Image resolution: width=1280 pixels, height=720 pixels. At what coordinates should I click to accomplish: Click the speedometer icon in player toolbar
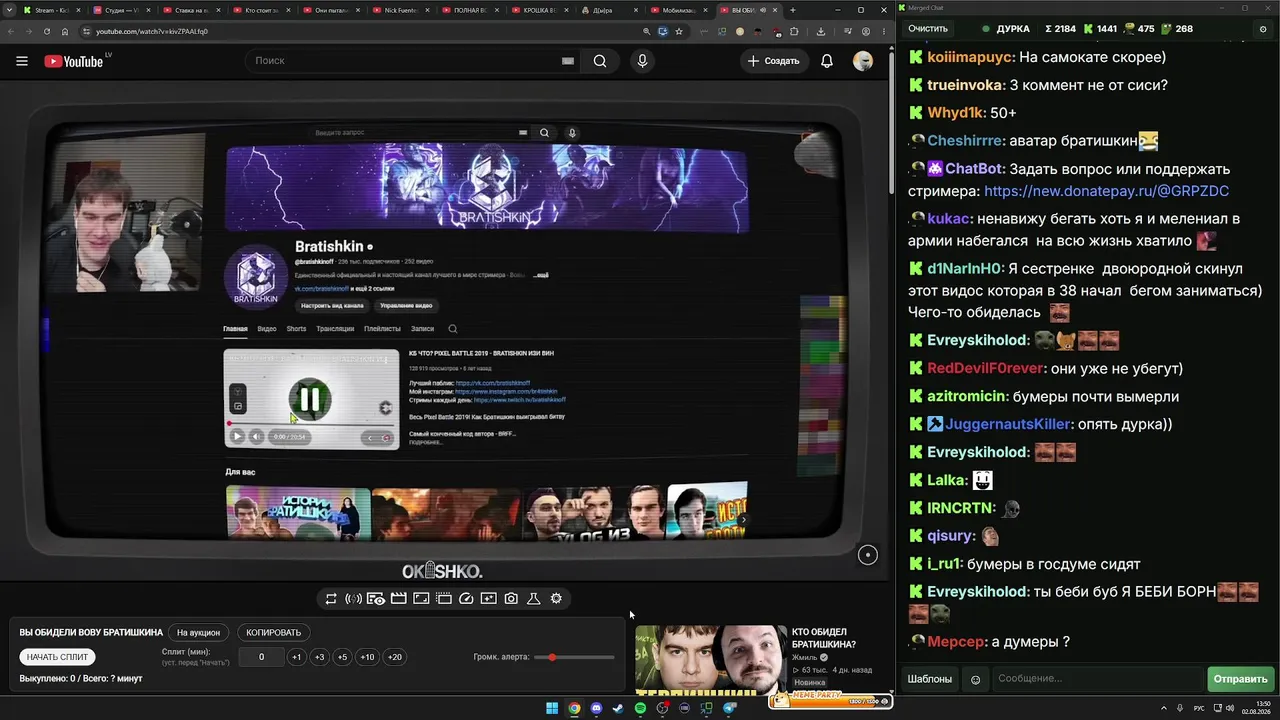coord(466,599)
